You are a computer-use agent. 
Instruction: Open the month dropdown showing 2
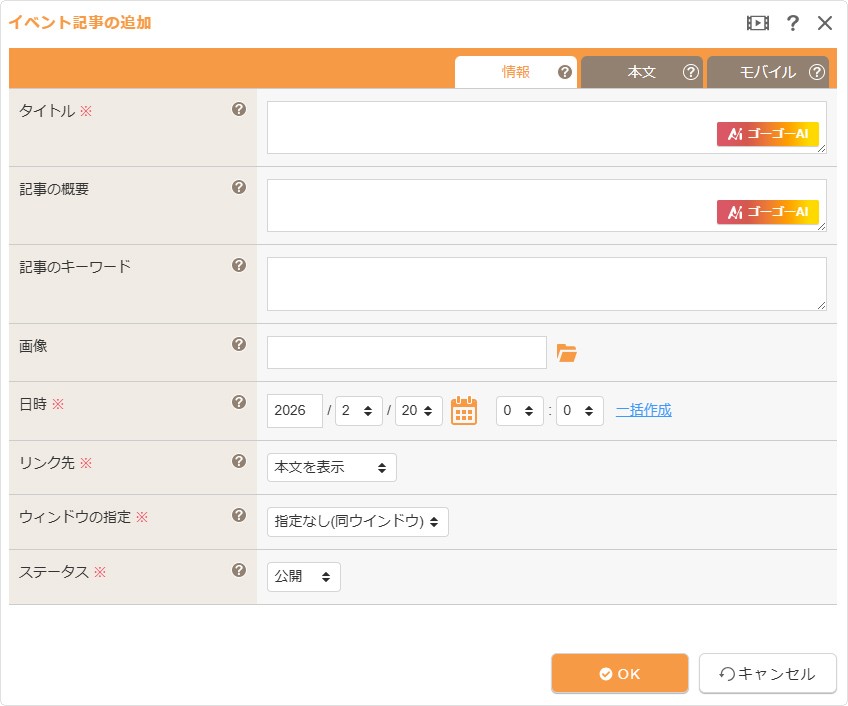(x=358, y=411)
